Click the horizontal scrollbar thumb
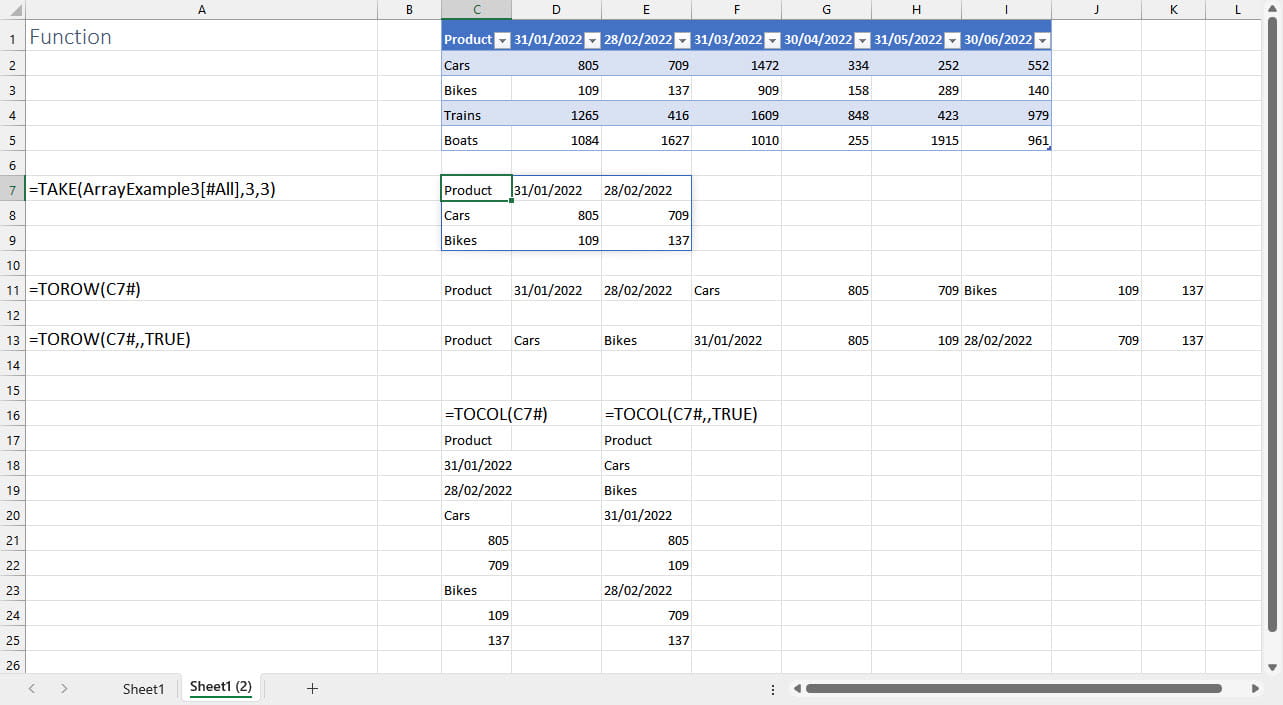 click(1013, 688)
